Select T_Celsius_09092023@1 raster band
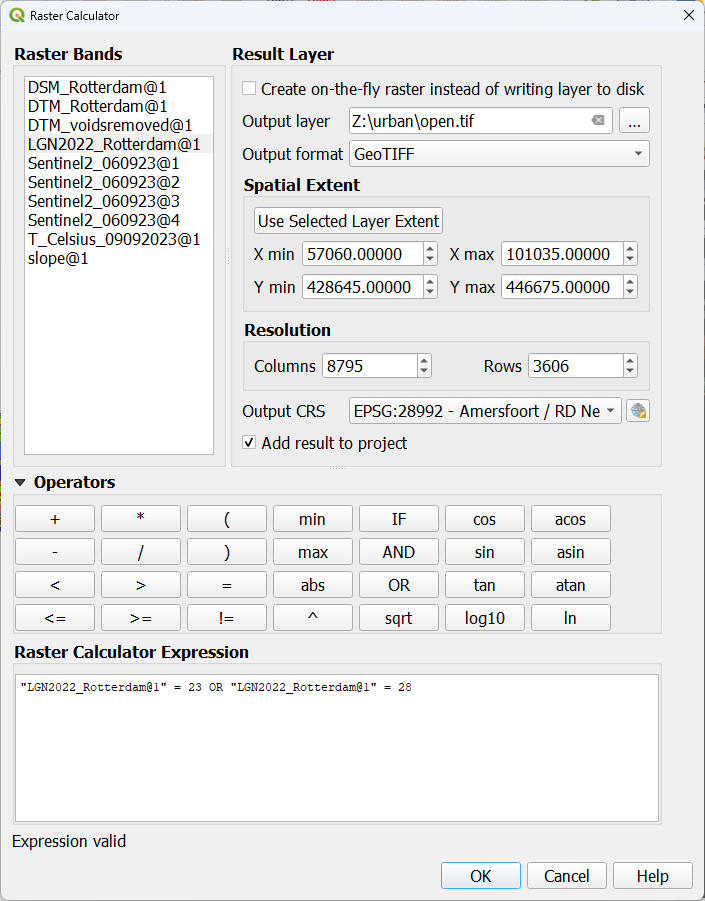Screen dimensions: 705x901 119,239
